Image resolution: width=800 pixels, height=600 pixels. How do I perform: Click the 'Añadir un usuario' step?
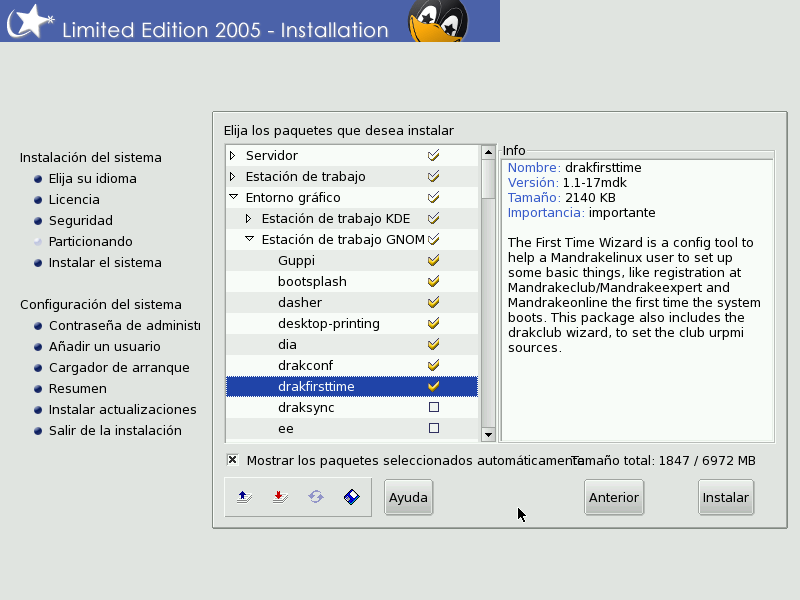(x=105, y=346)
